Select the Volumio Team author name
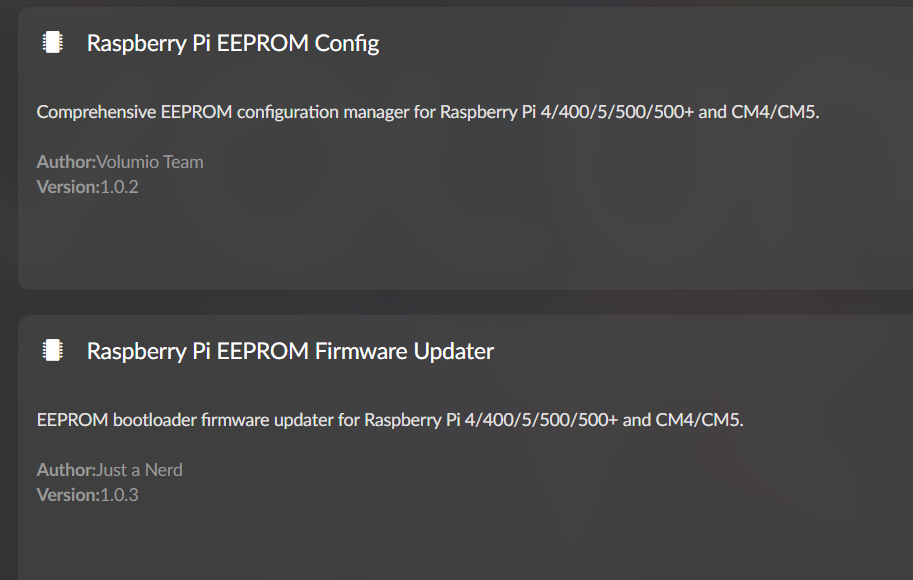913x580 pixels. point(150,162)
